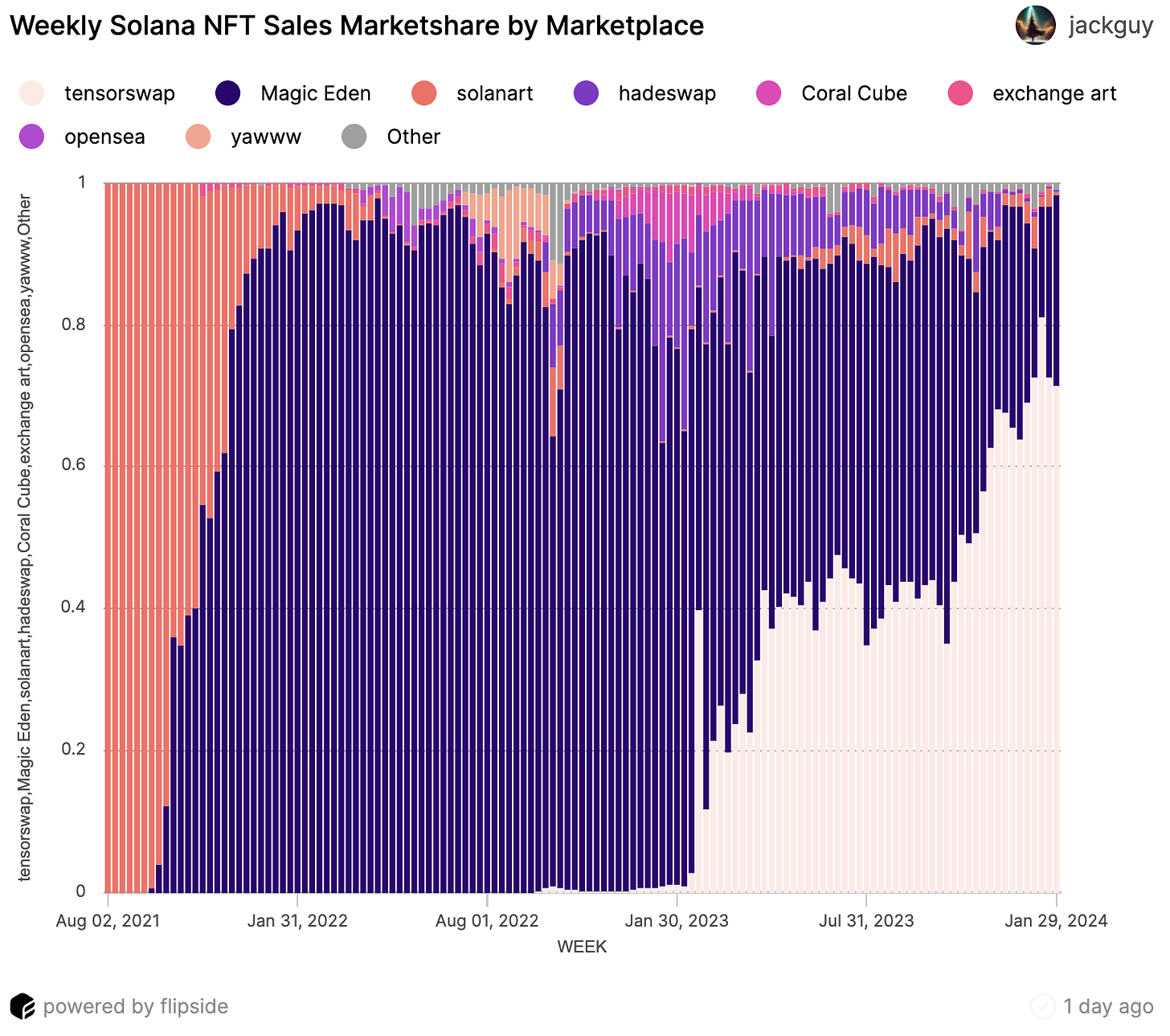
Task: Click the Coral Cube legend swatch
Action: [770, 93]
